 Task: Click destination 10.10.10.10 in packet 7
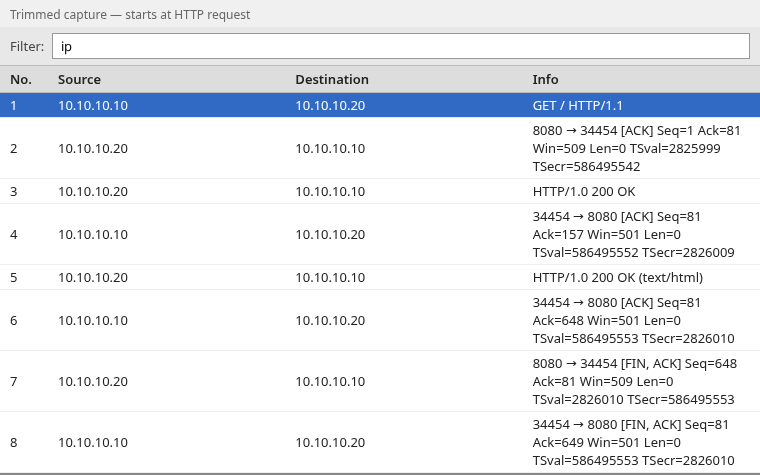point(330,381)
